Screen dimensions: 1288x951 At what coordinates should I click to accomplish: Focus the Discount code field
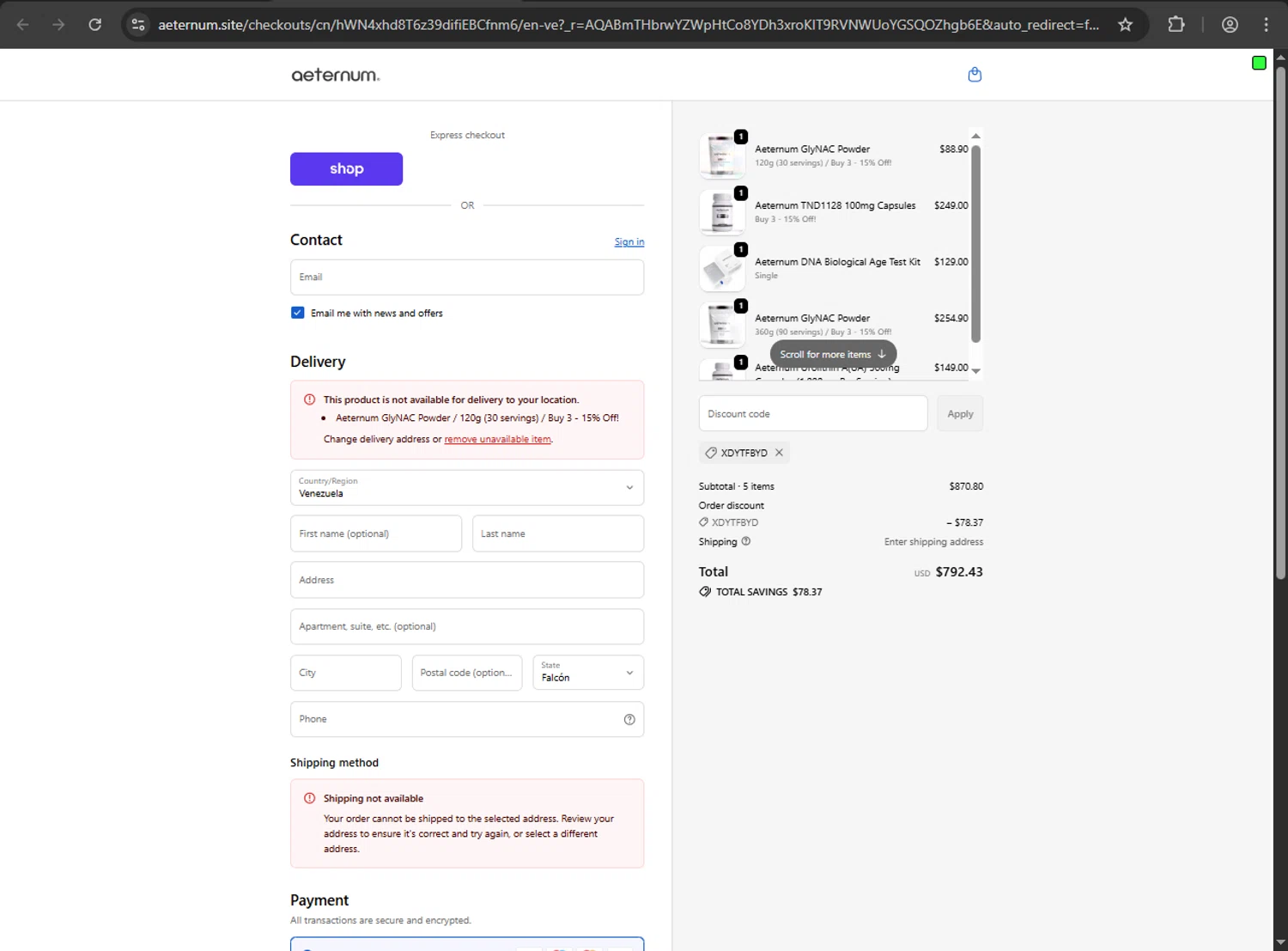pos(813,414)
